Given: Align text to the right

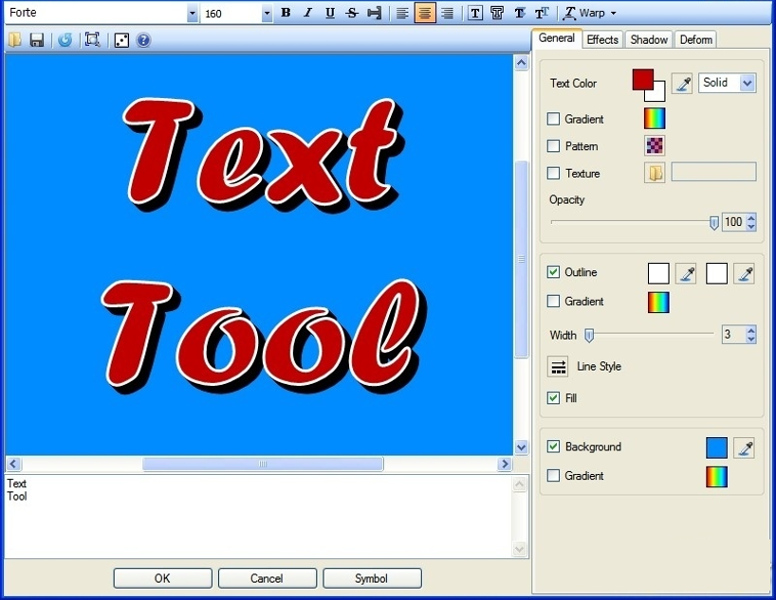Looking at the screenshot, I should point(447,13).
